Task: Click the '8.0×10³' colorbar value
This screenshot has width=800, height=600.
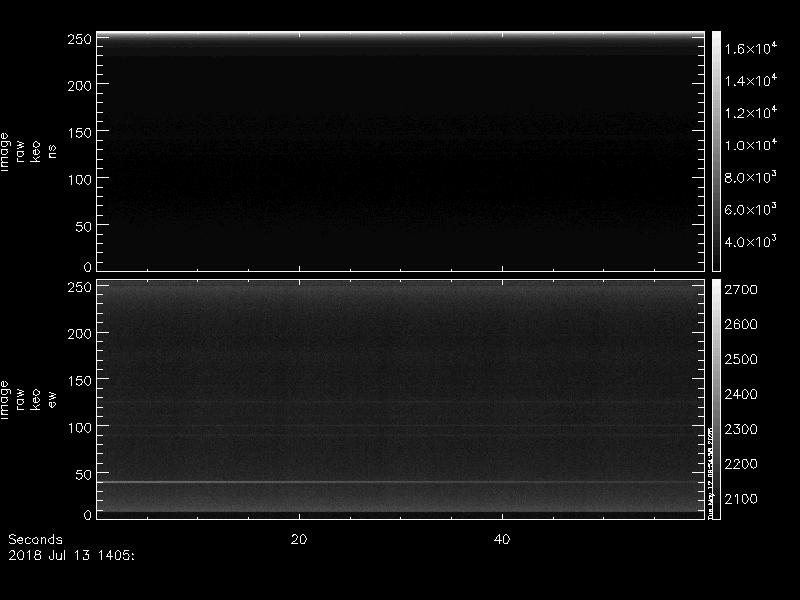Action: coord(751,177)
